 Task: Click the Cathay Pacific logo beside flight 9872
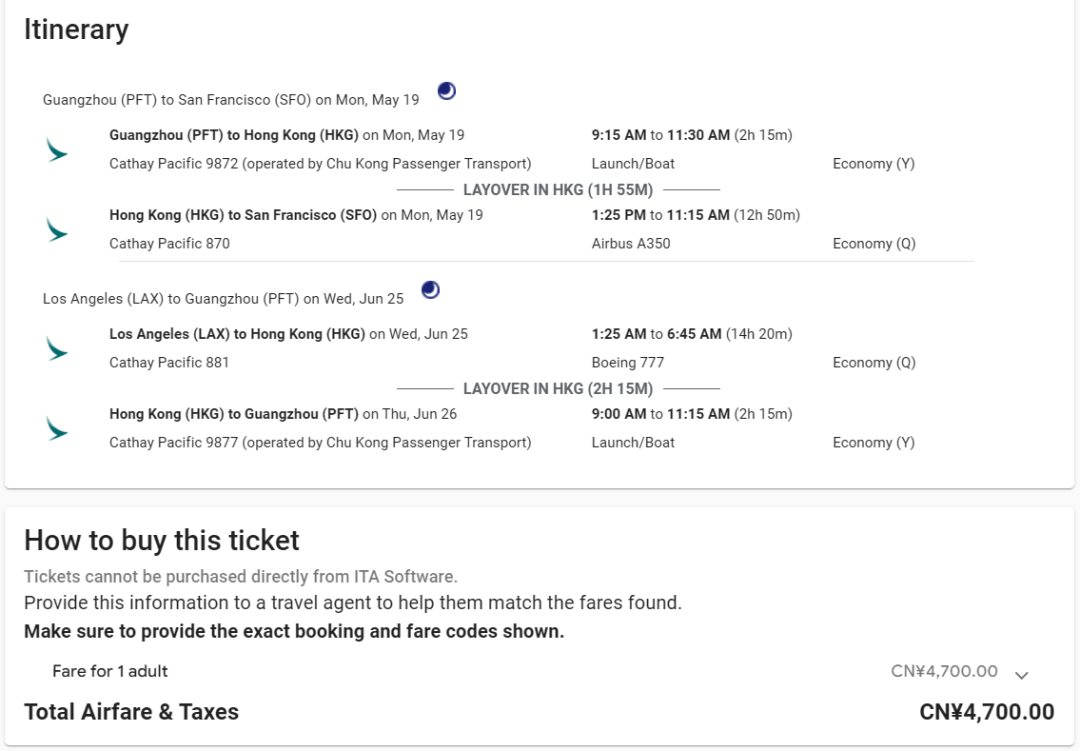tap(57, 150)
